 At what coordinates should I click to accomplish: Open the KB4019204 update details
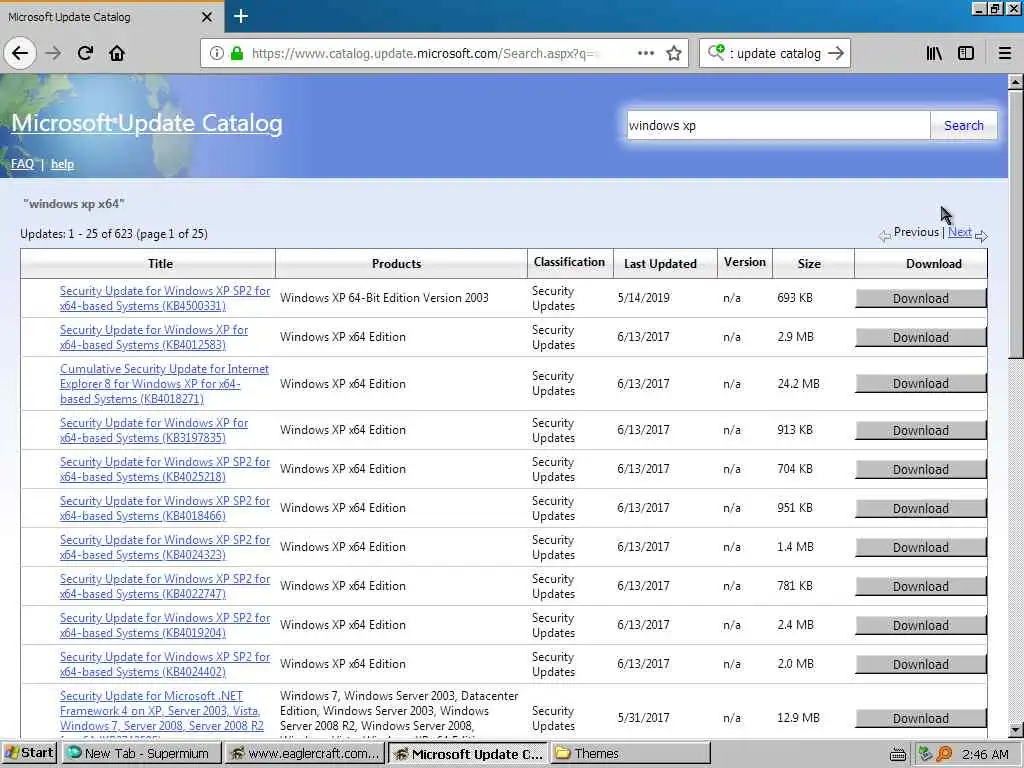(x=165, y=625)
